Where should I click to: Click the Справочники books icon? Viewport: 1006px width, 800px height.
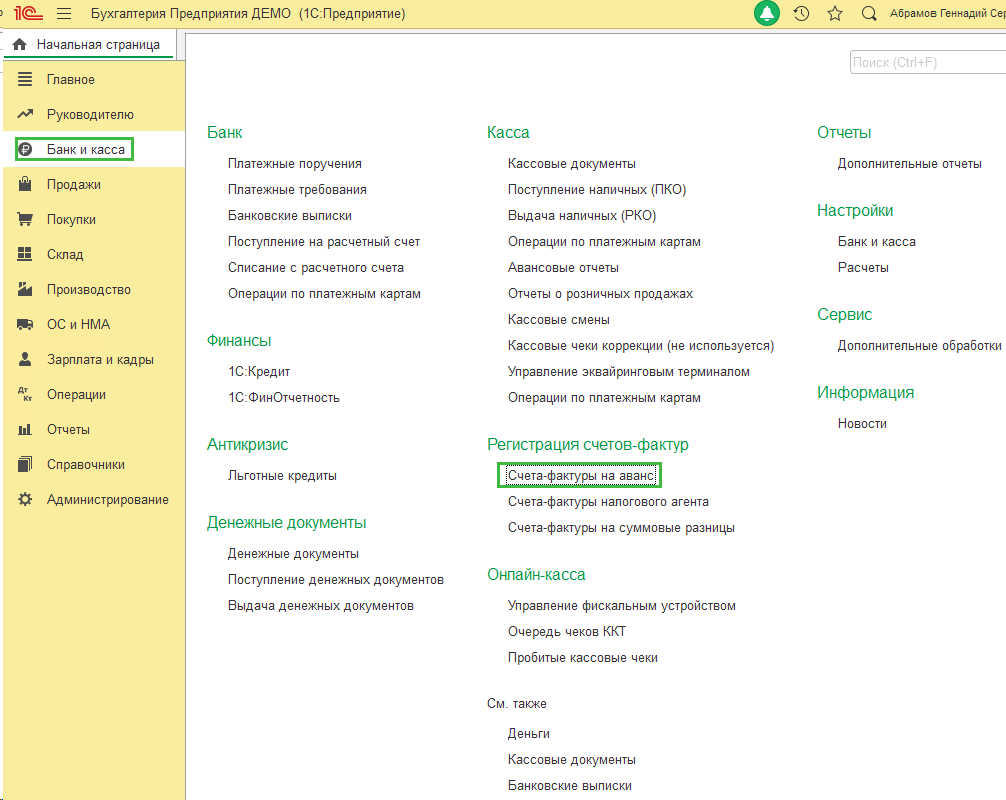point(25,464)
